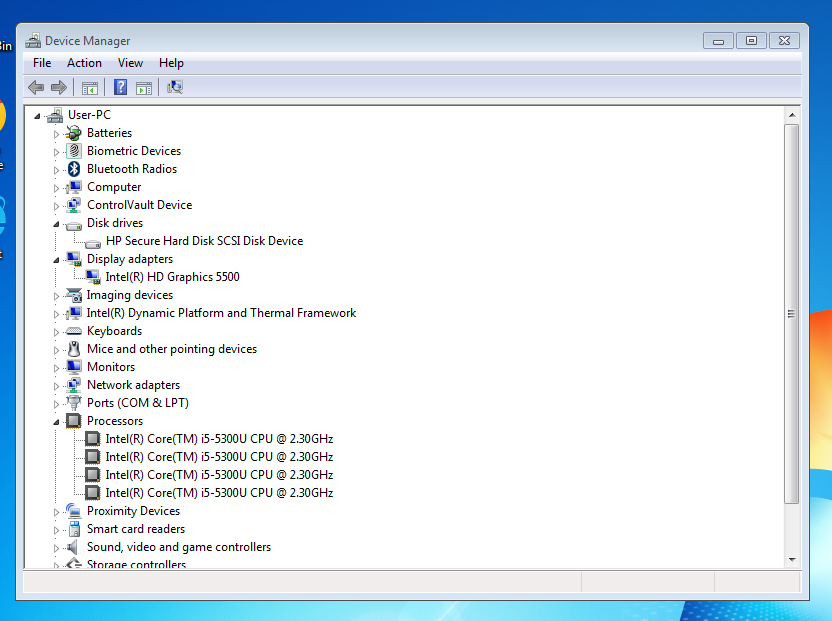Viewport: 832px width, 621px height.
Task: Expand the Bluetooth Radios node
Action: [56, 170]
